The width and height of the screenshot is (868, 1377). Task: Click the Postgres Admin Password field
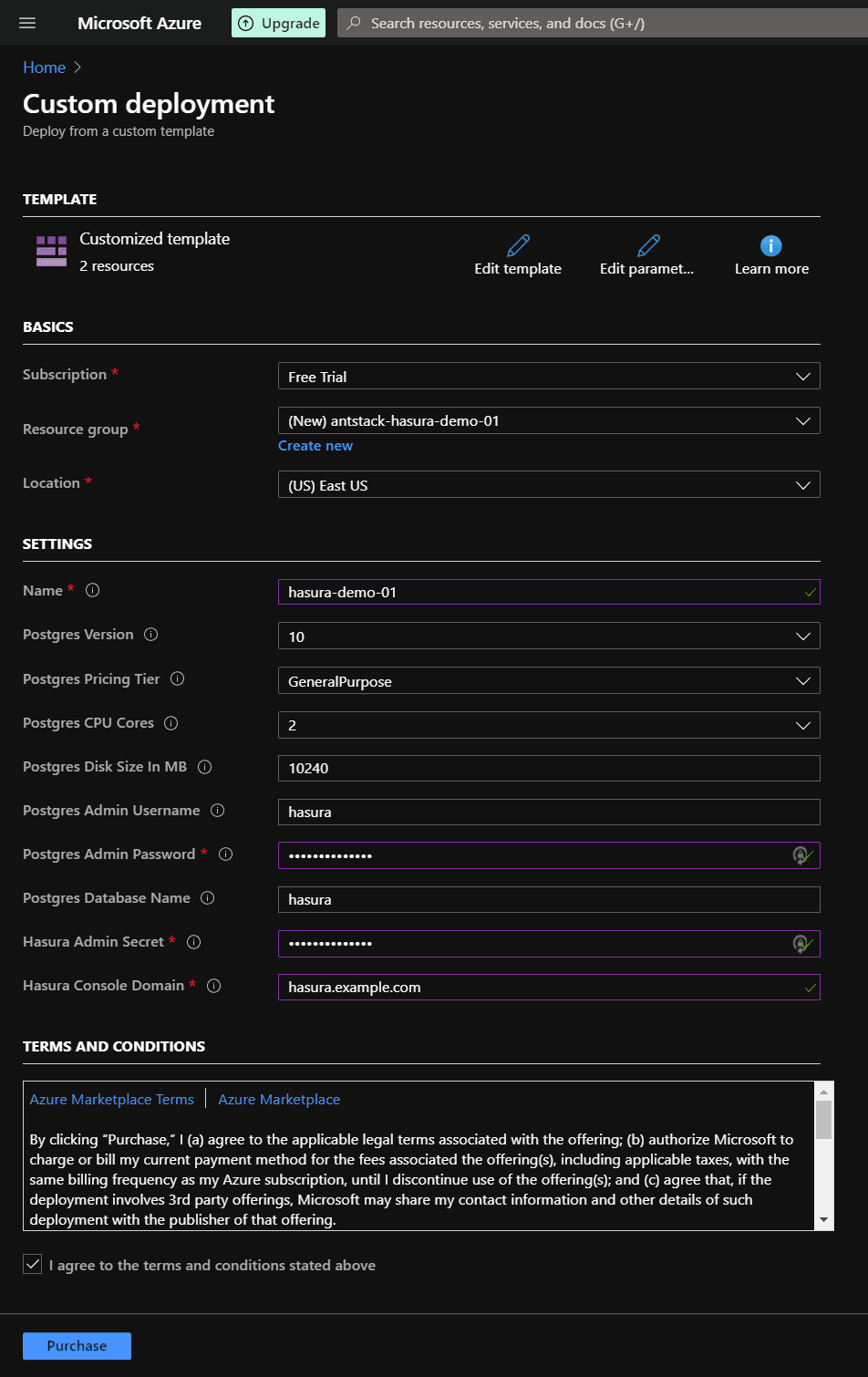click(549, 855)
